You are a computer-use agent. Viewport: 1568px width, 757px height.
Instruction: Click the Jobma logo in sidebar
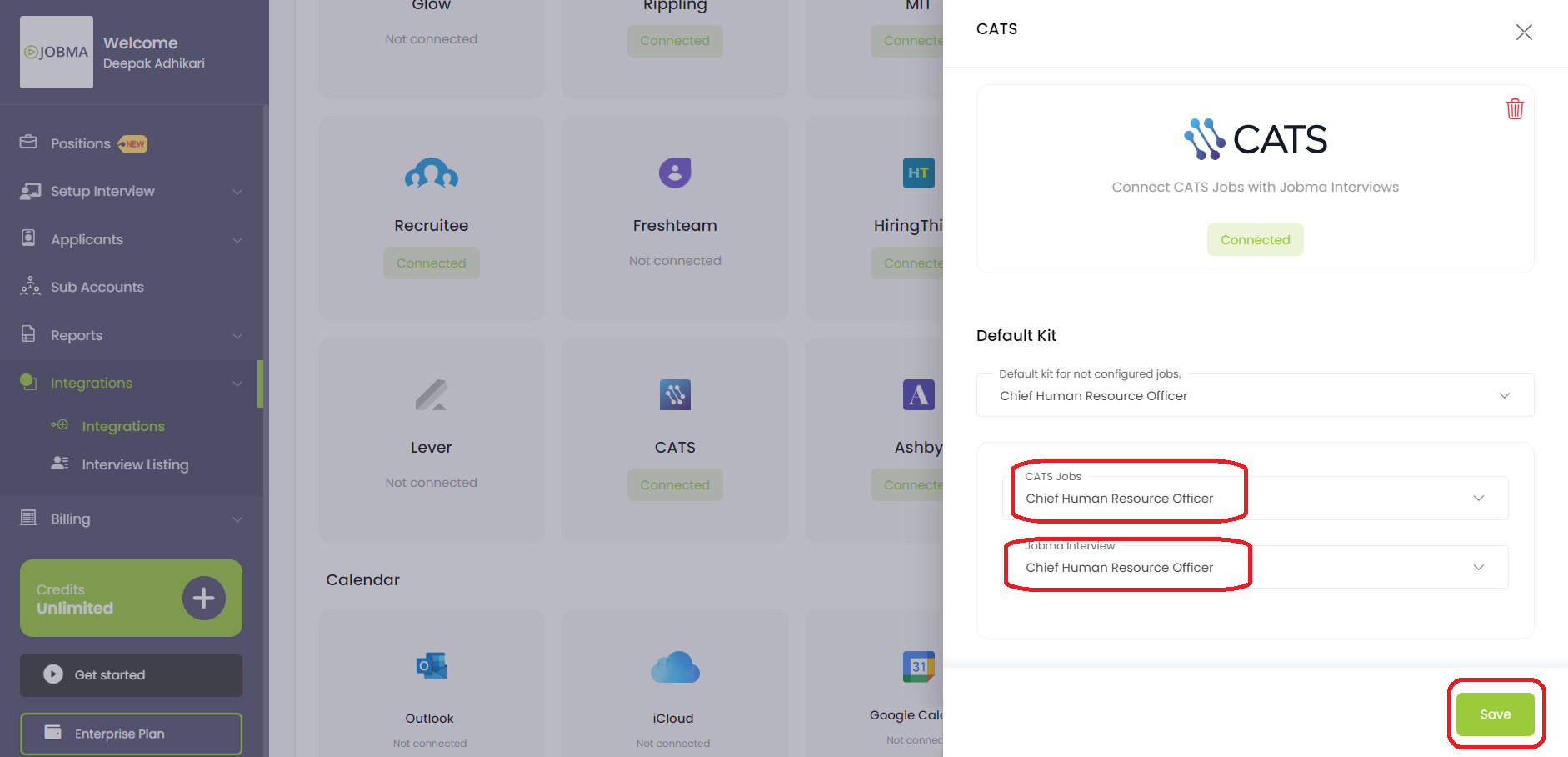tap(57, 52)
